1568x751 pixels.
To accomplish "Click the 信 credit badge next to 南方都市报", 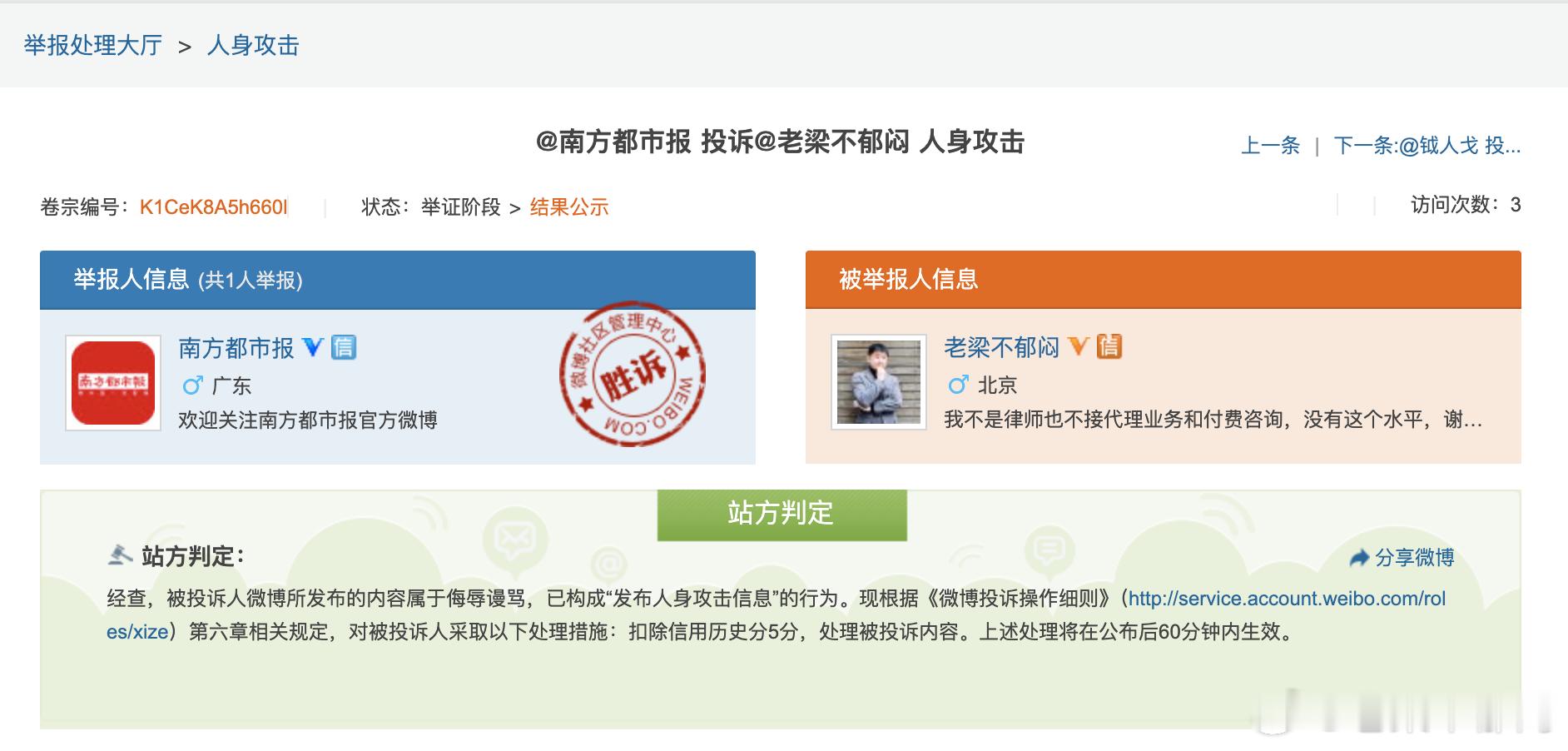I will click(x=344, y=347).
